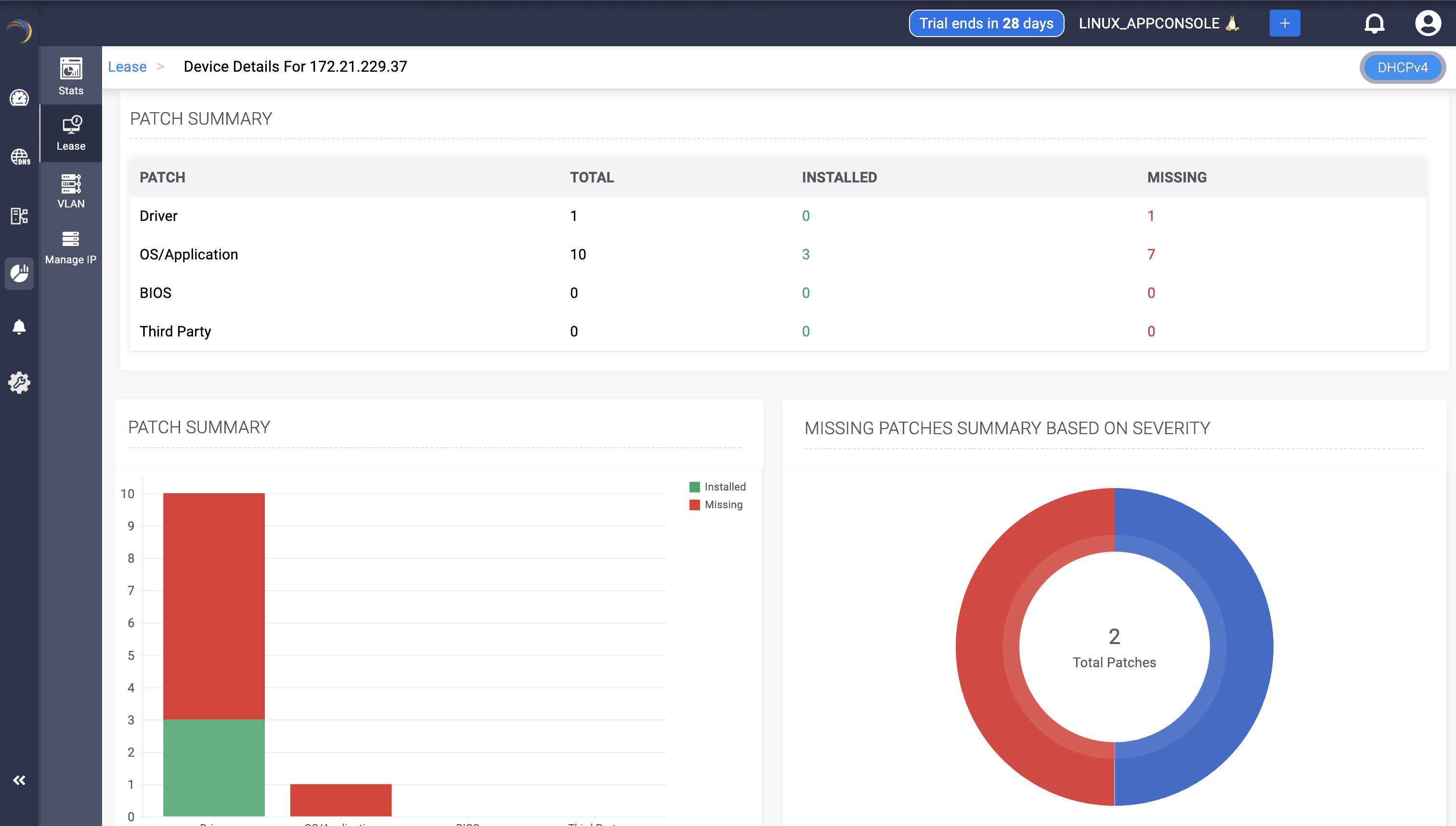Click the DNS globe icon
Image resolution: width=1456 pixels, height=826 pixels.
19,156
